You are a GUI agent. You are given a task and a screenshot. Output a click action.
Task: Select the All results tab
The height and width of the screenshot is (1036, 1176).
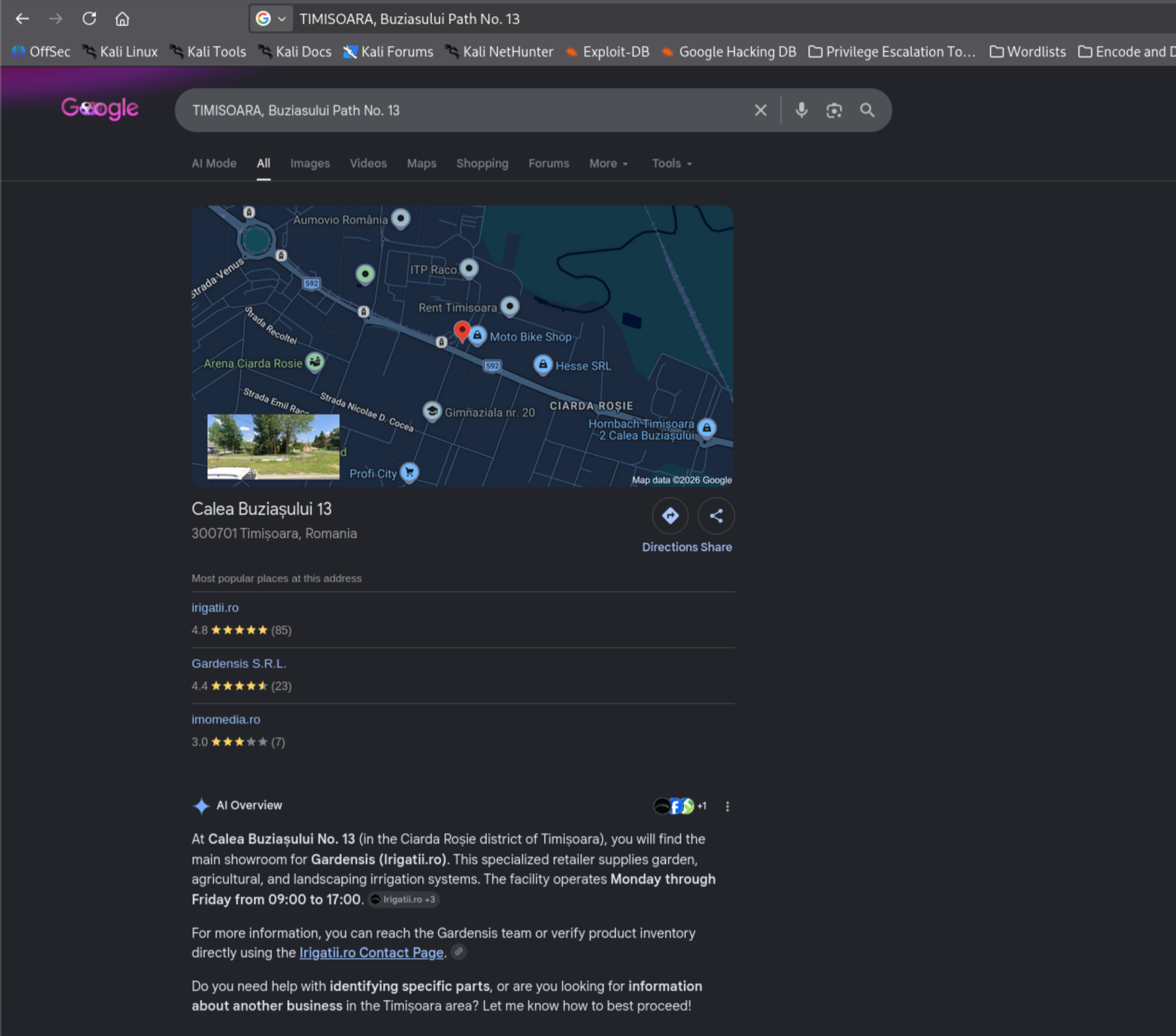[264, 163]
